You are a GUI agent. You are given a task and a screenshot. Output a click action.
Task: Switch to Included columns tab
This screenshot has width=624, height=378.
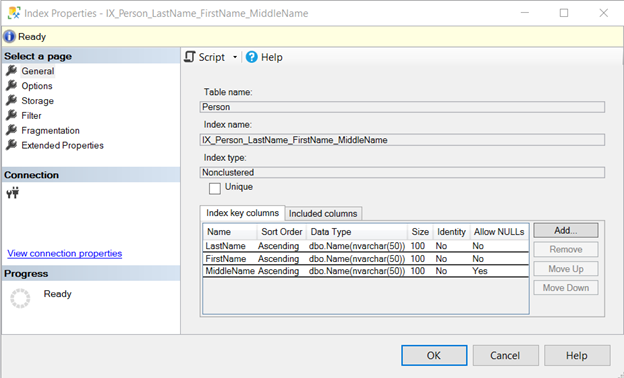point(323,214)
